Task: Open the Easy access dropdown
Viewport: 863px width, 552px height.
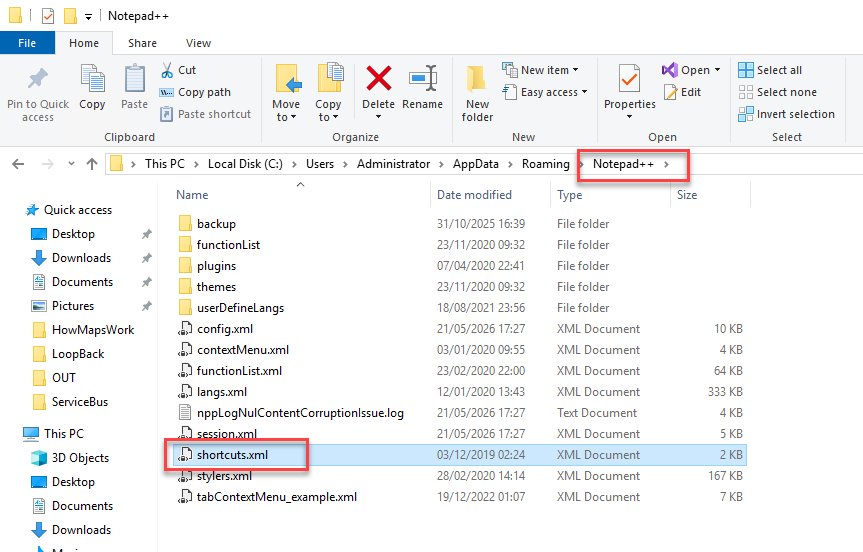Action: pos(585,92)
